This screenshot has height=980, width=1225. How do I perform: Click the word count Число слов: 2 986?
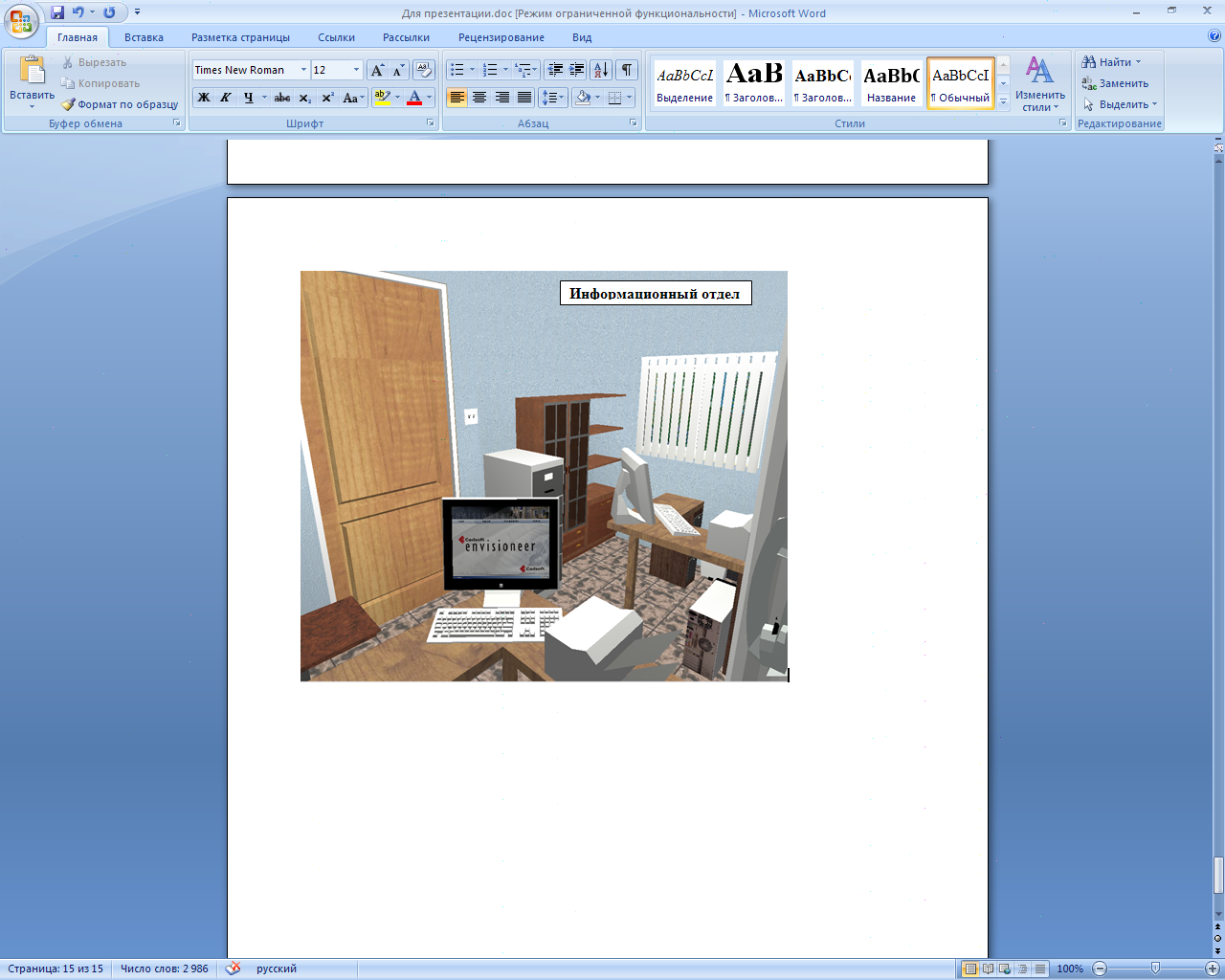[164, 969]
